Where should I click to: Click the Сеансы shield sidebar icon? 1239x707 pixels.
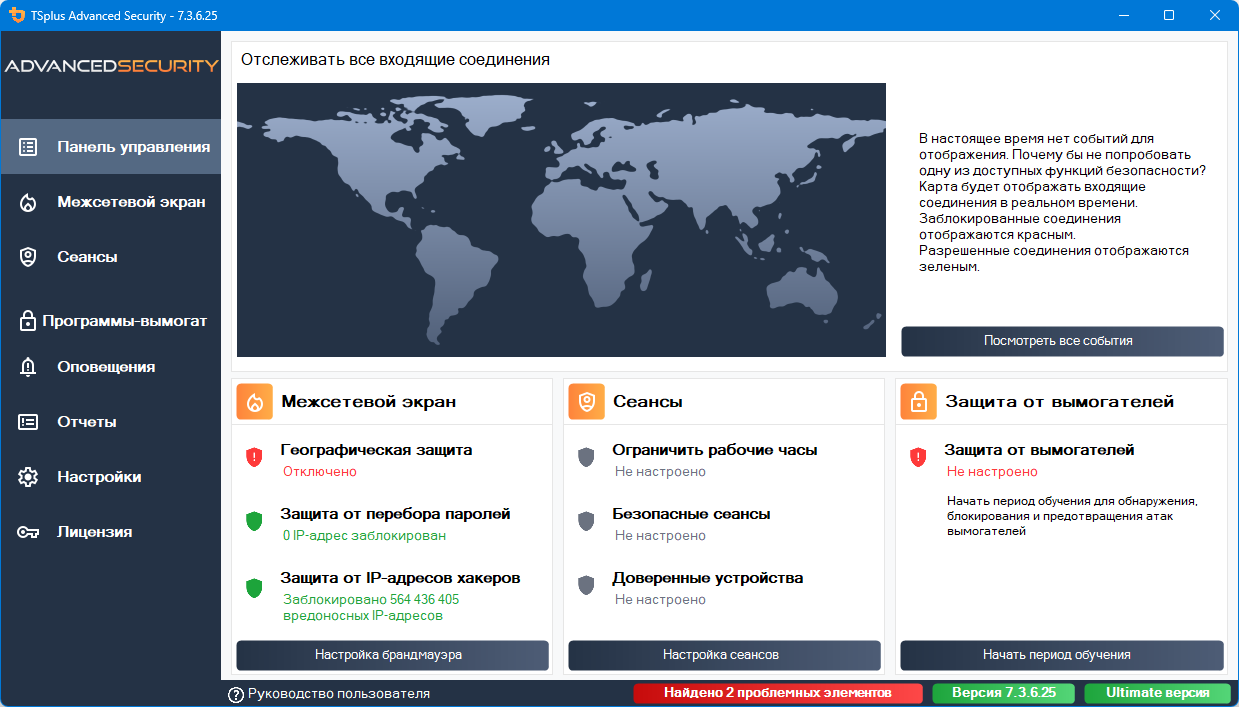(x=28, y=257)
